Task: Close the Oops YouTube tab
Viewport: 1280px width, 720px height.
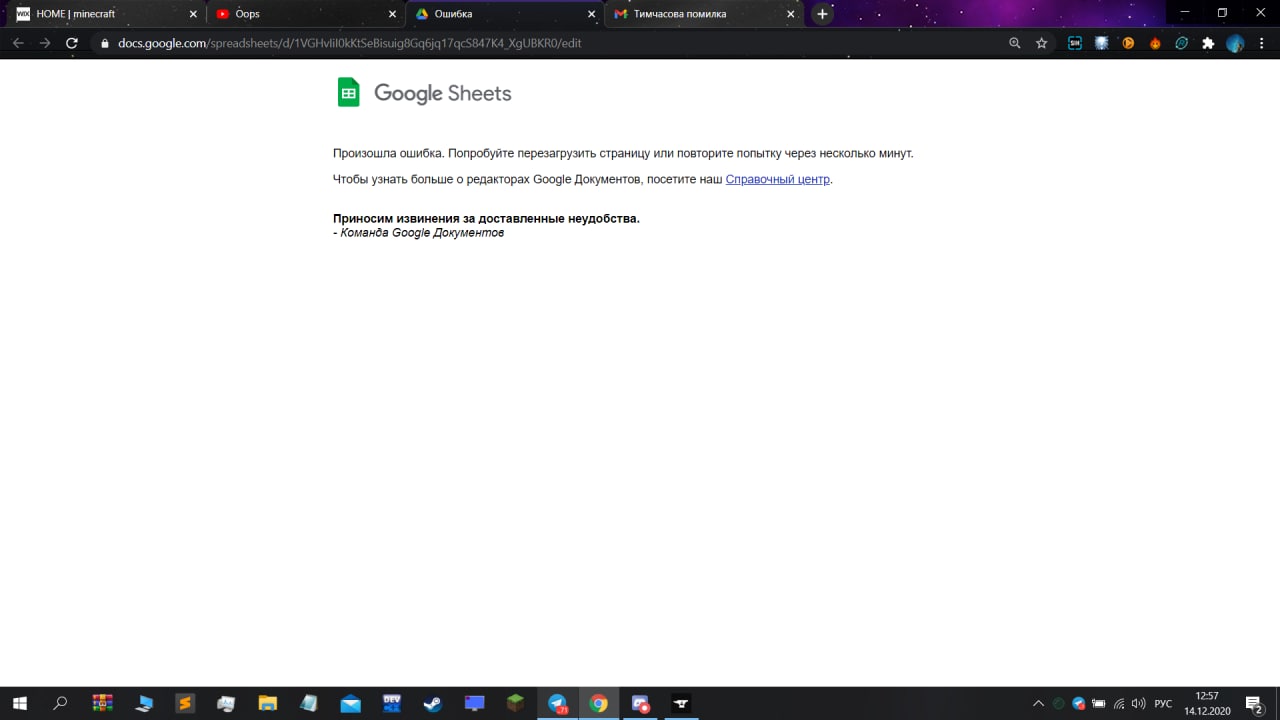Action: [392, 14]
